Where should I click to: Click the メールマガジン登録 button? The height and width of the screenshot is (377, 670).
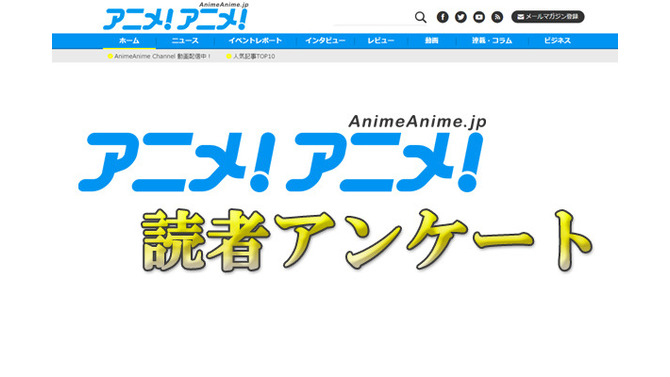pyautogui.click(x=548, y=17)
